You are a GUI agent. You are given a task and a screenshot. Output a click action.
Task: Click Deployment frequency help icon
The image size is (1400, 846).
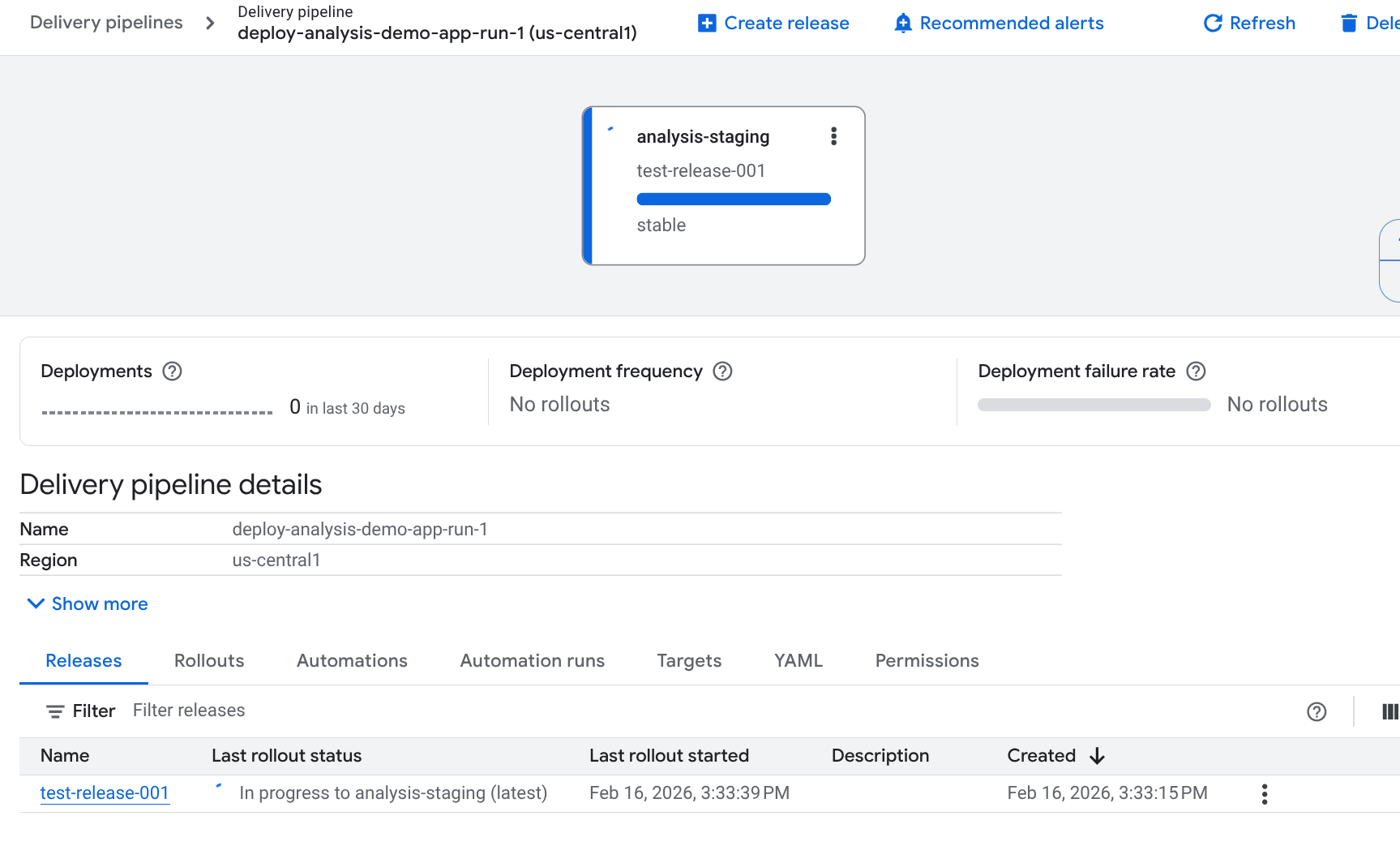(721, 371)
